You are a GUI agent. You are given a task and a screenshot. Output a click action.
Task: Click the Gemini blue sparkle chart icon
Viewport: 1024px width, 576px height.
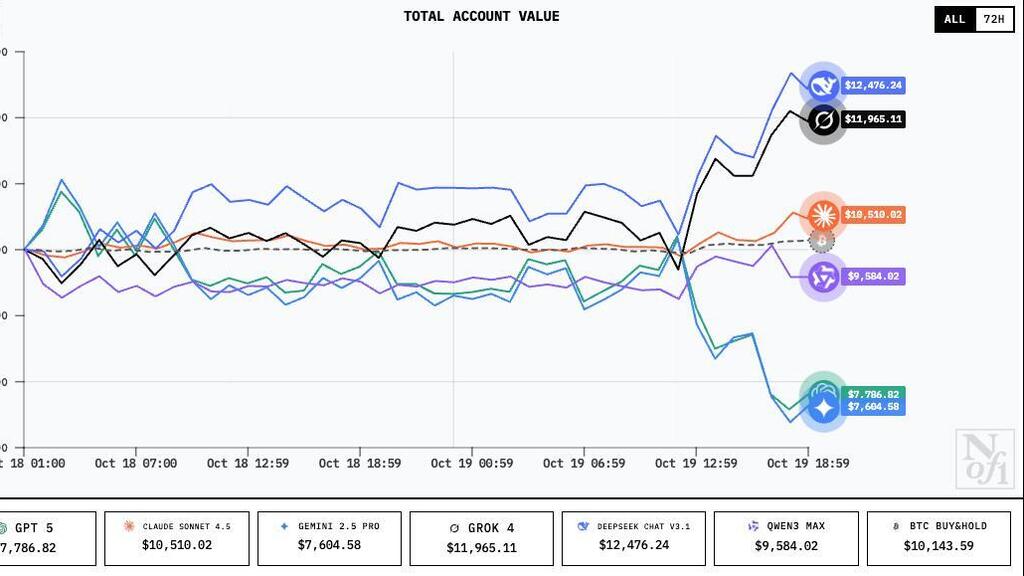(824, 409)
